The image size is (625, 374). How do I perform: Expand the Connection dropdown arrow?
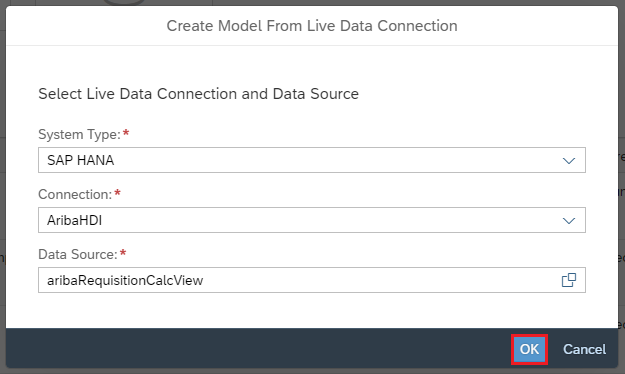(569, 220)
